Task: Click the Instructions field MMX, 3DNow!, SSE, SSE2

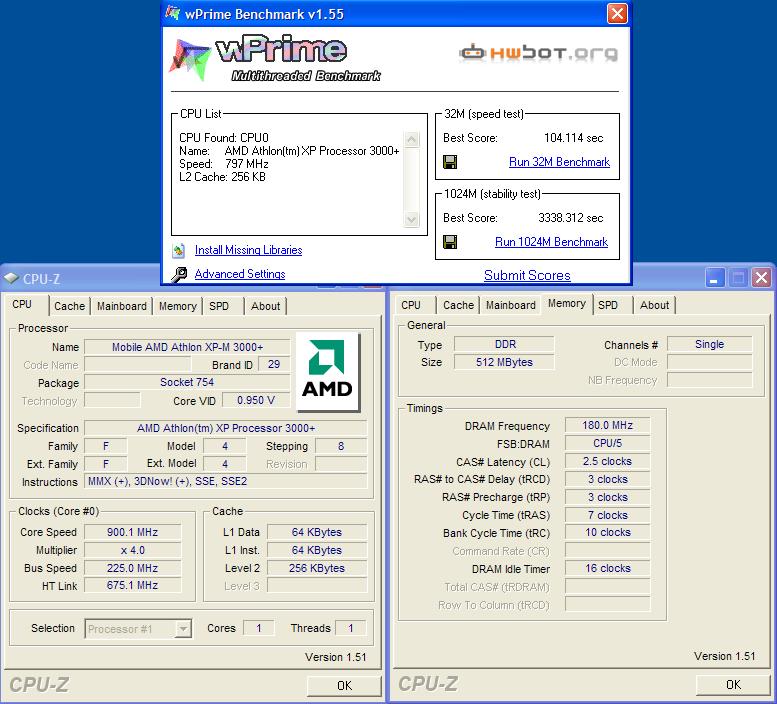Action: point(225,482)
